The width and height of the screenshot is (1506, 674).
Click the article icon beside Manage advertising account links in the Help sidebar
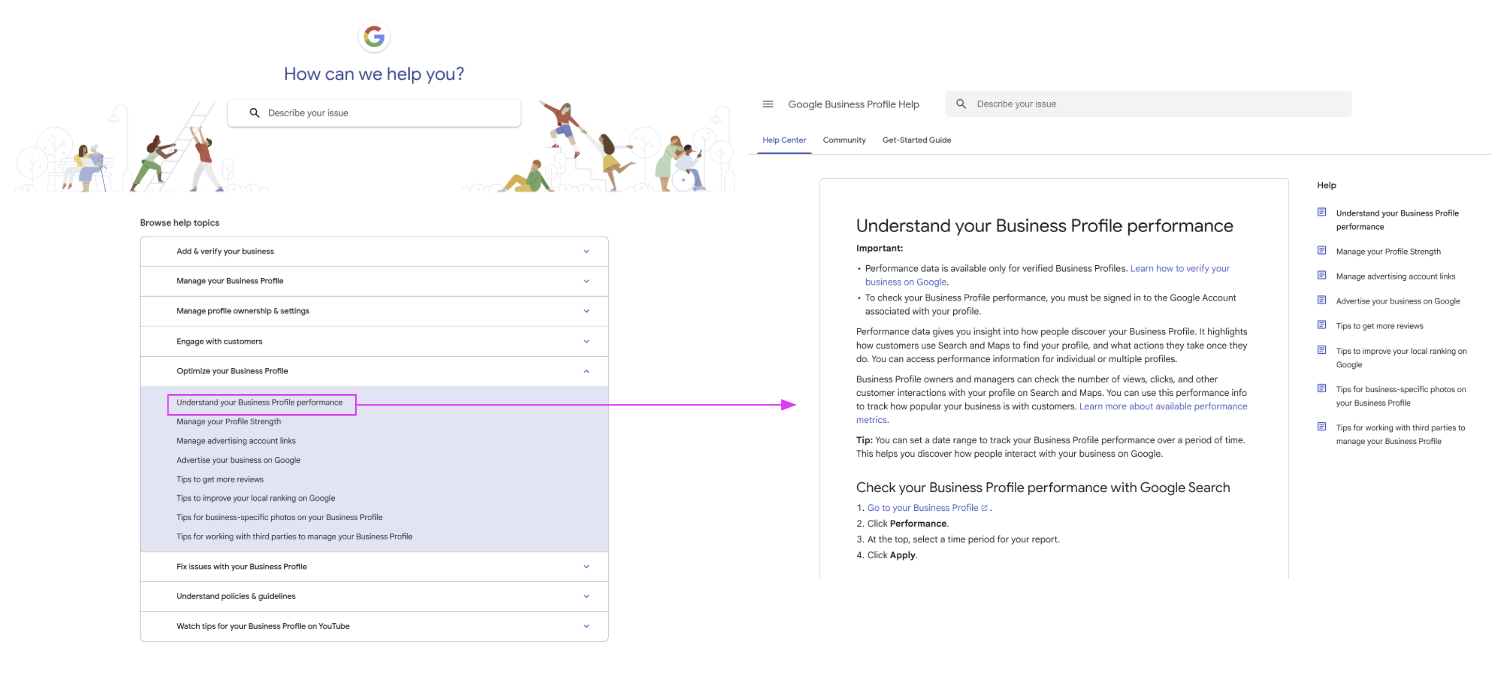point(1321,276)
